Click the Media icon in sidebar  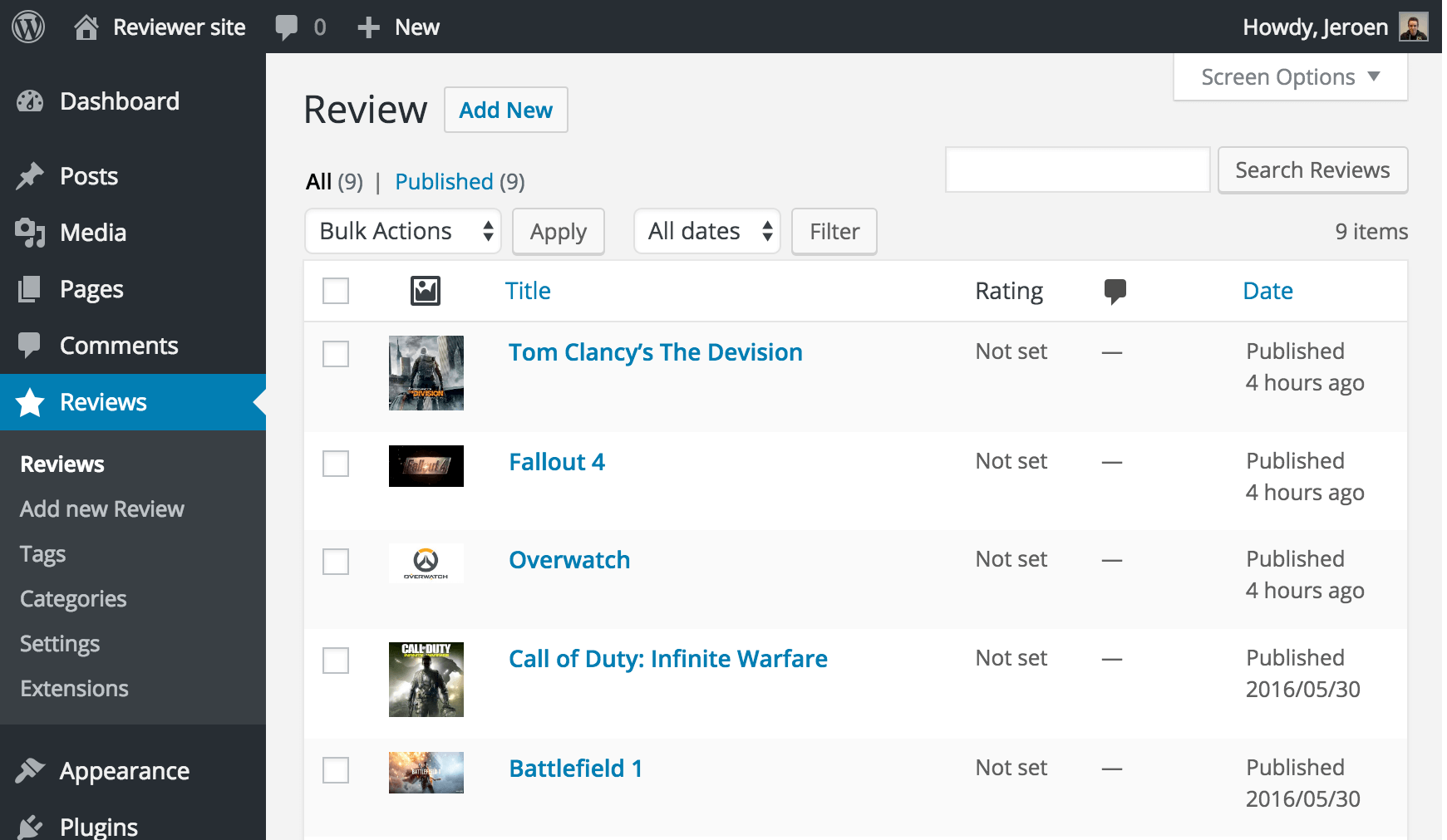30,233
